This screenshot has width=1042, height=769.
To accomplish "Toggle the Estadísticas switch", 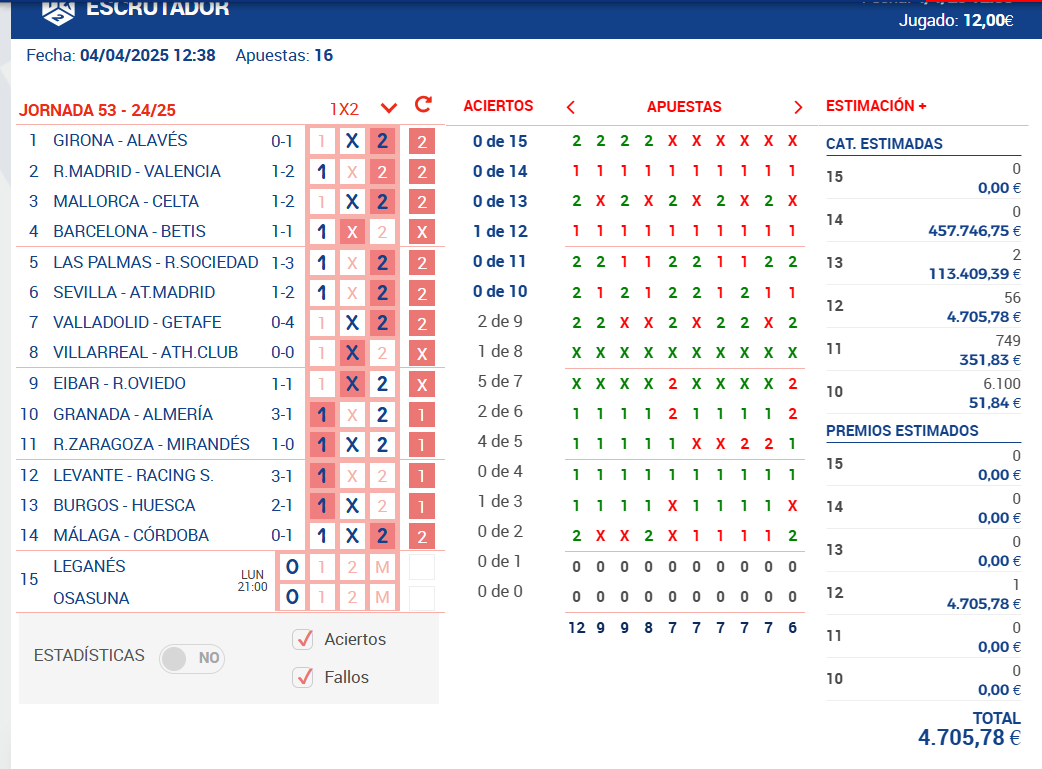I will coord(192,658).
